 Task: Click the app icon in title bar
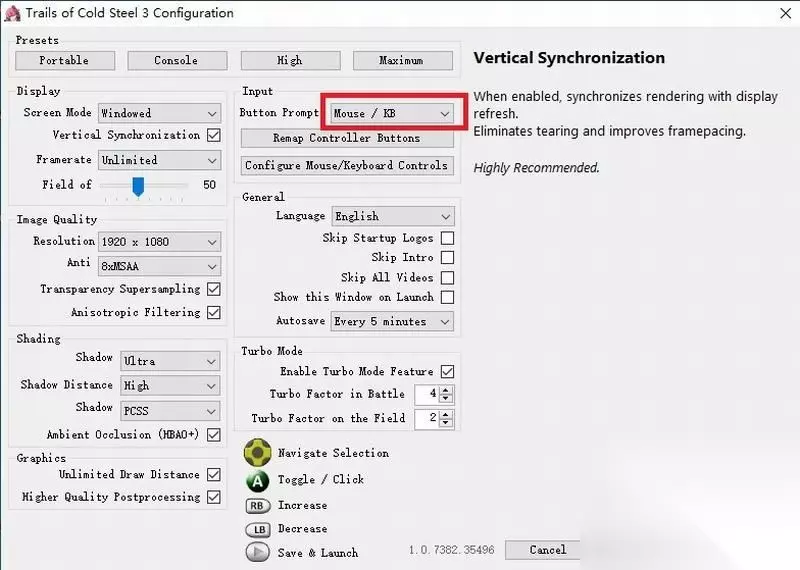point(12,13)
